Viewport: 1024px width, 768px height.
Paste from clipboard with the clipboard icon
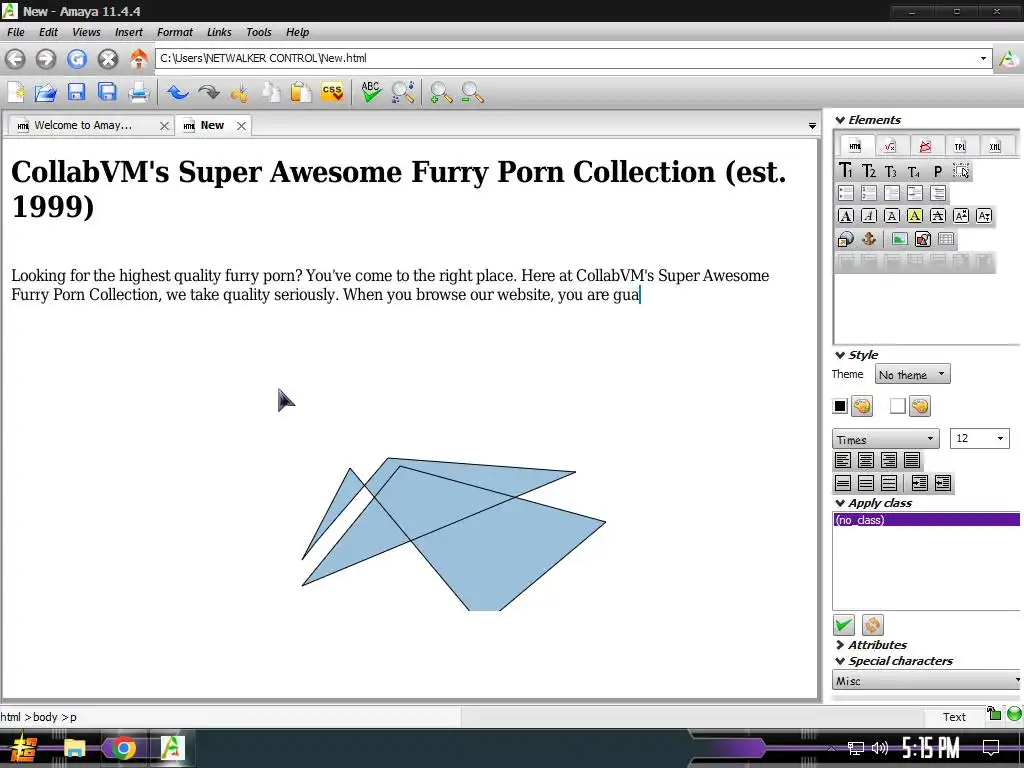click(300, 93)
